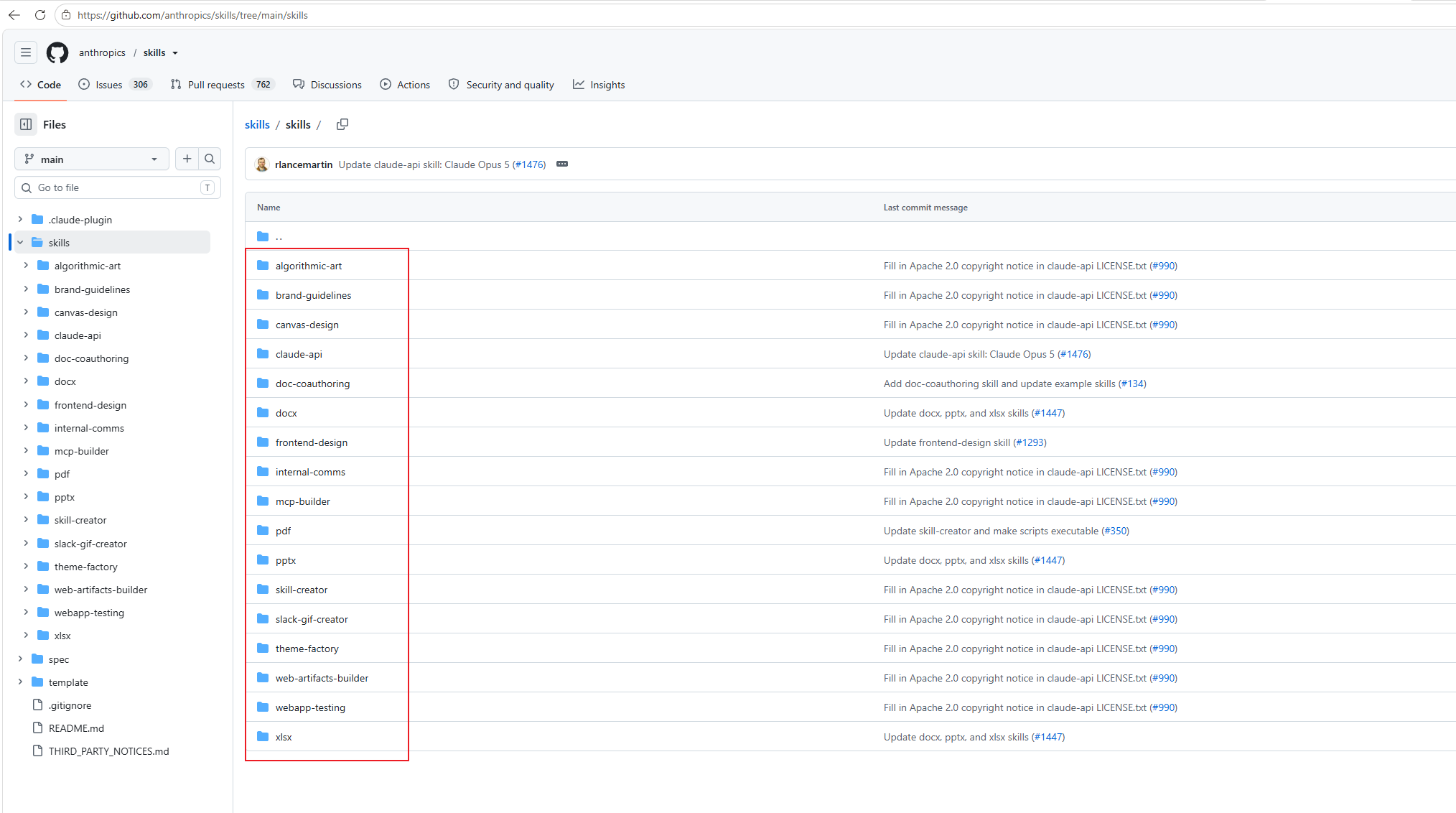Reload the page with the refresh icon
This screenshot has width=1456, height=813.
click(x=40, y=15)
